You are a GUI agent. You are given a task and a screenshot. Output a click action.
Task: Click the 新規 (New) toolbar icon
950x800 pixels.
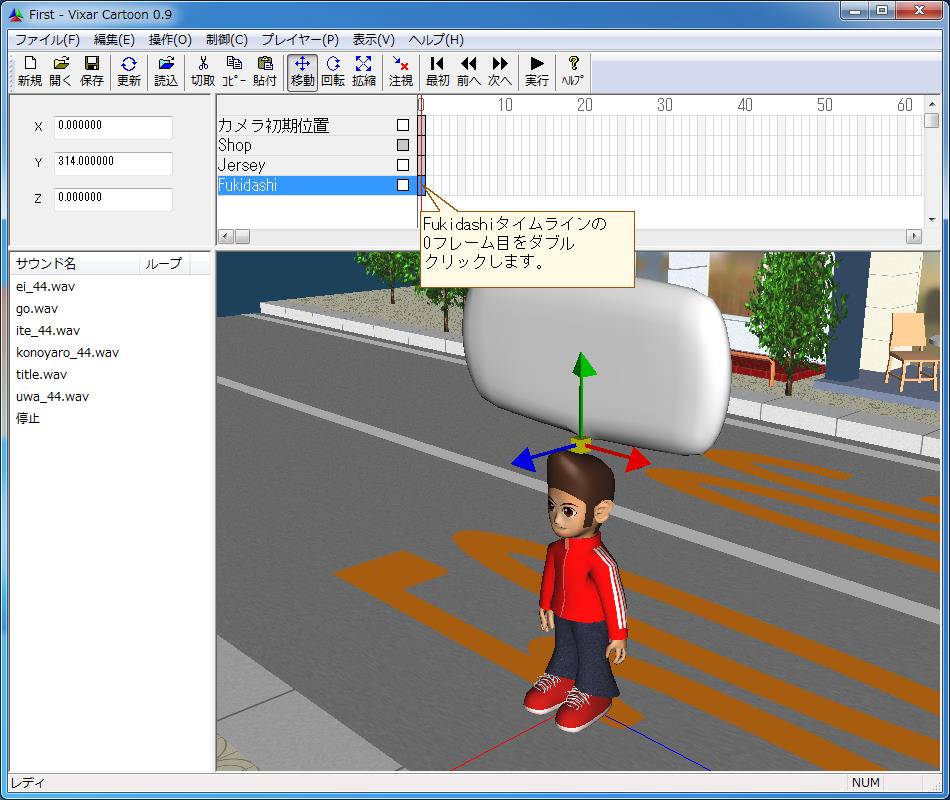pos(29,71)
